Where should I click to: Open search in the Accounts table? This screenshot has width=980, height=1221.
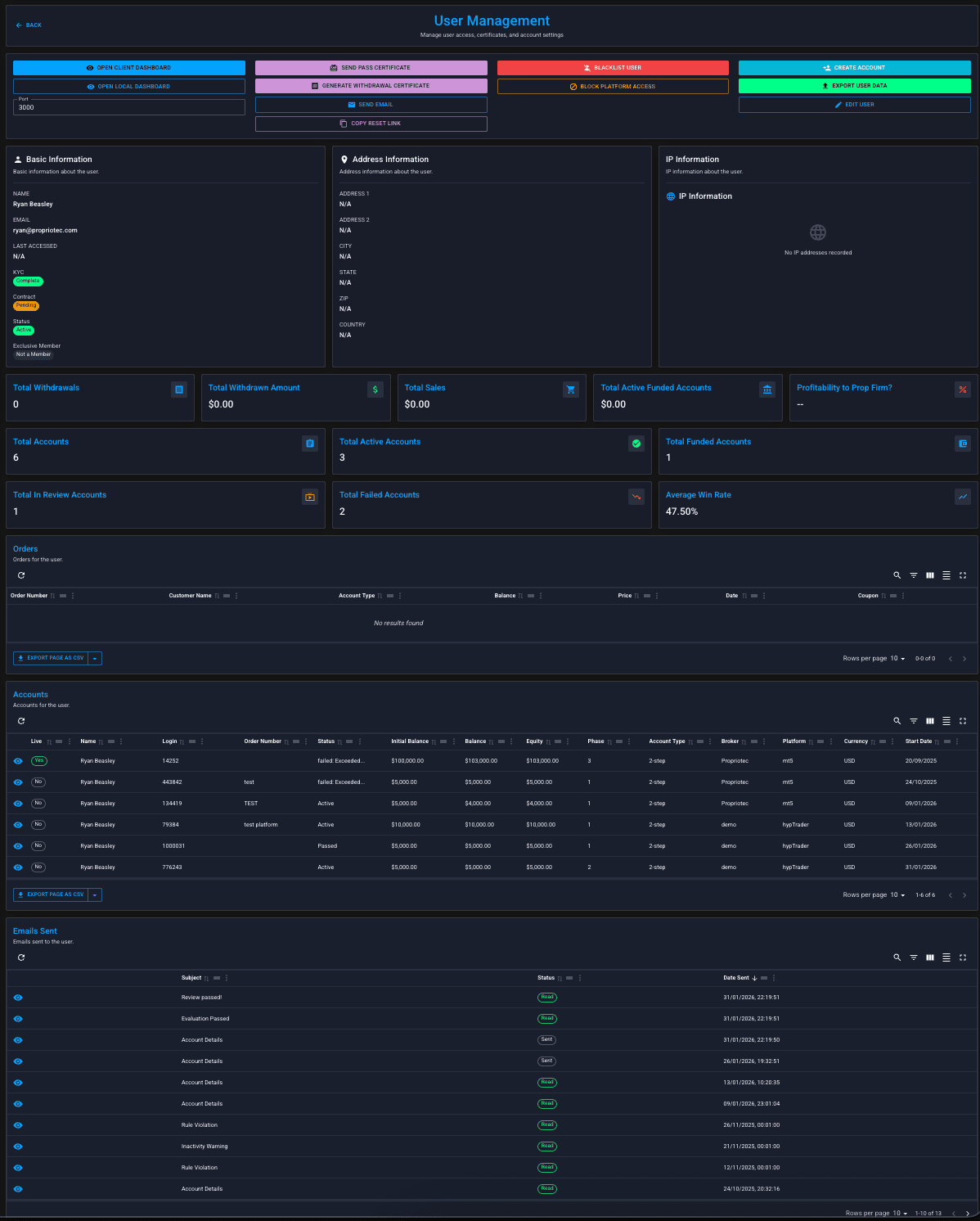pyautogui.click(x=897, y=721)
